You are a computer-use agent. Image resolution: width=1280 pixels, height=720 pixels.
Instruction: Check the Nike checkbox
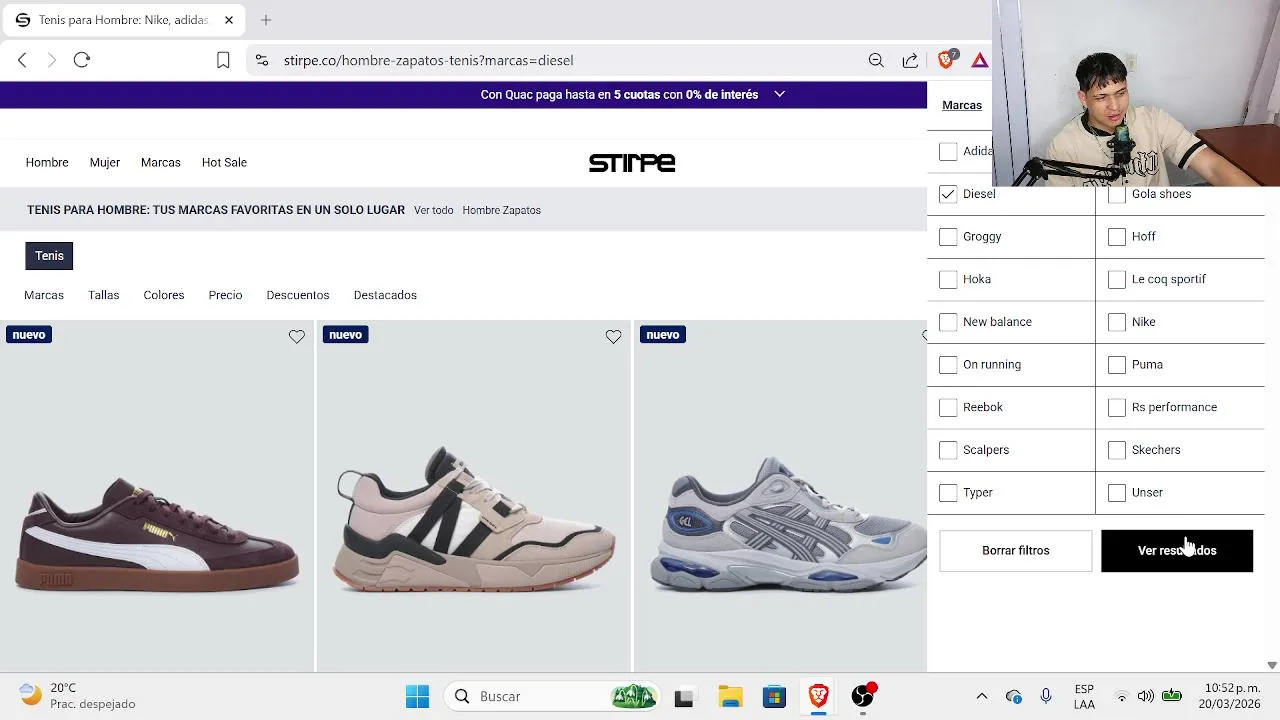pos(1117,322)
